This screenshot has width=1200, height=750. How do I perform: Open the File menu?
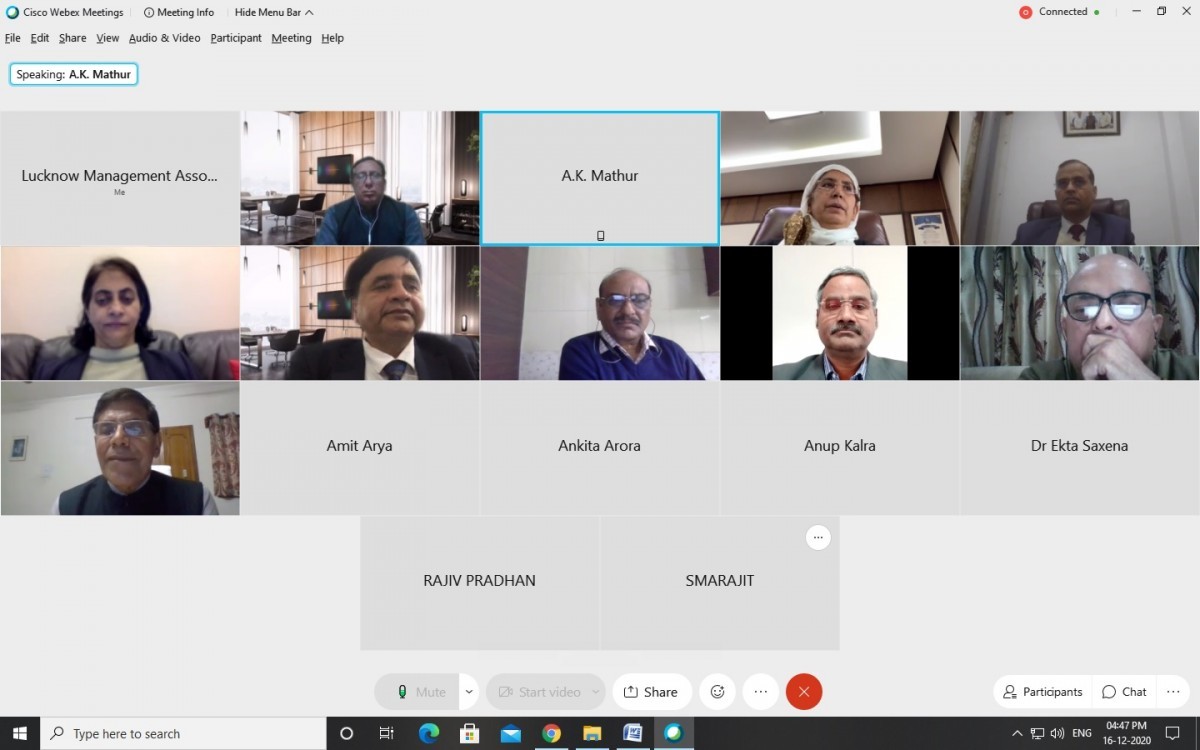click(12, 38)
